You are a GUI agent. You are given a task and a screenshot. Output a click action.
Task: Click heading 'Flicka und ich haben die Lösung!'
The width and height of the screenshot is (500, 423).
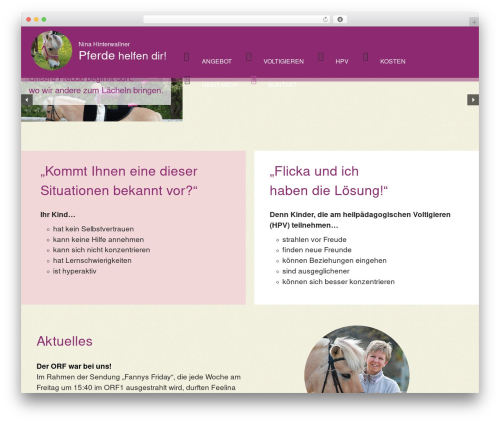[329, 181]
